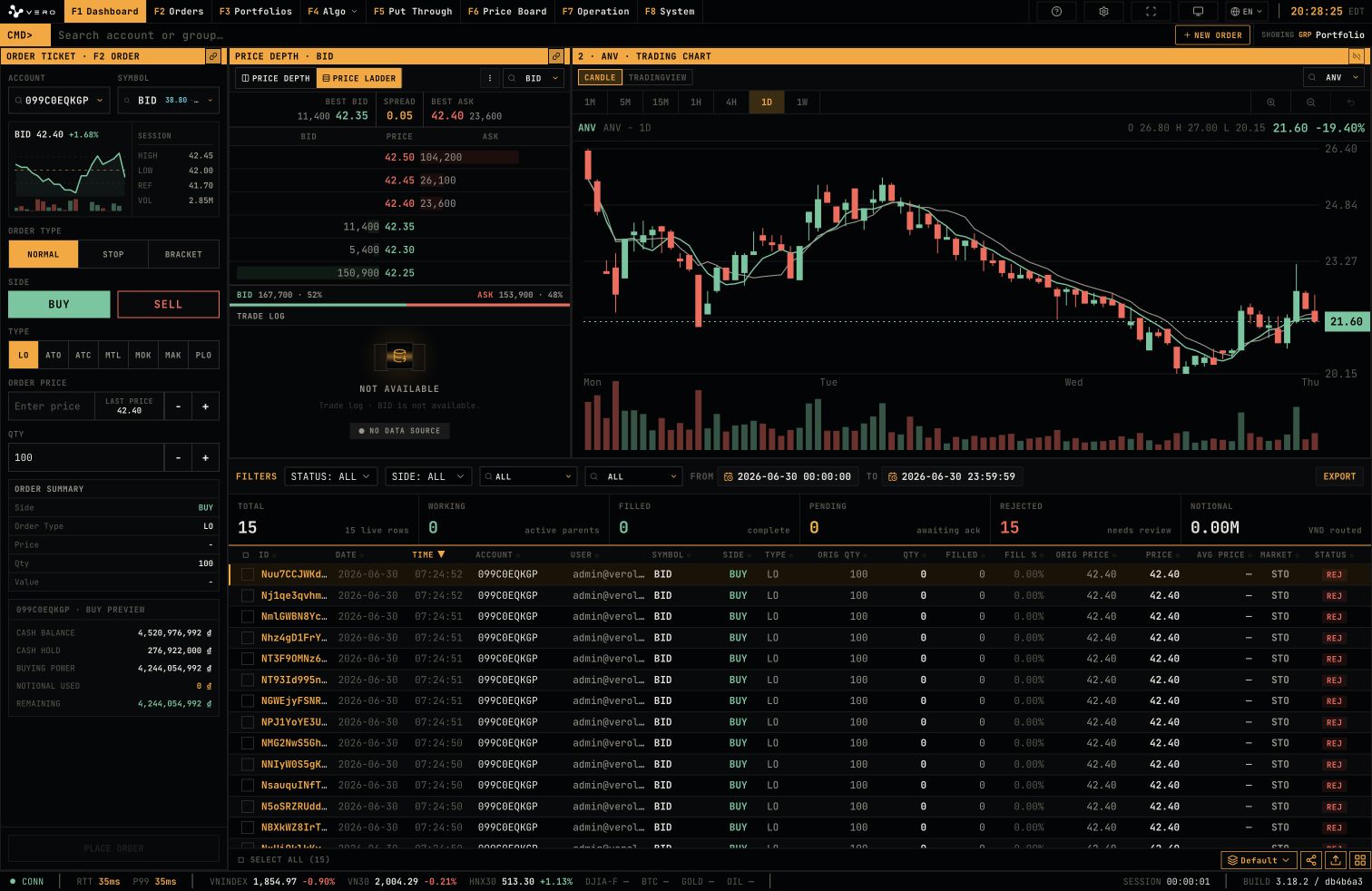Open the BID symbol selector in Price Depth
This screenshot has height=891, width=1372.
tap(534, 78)
